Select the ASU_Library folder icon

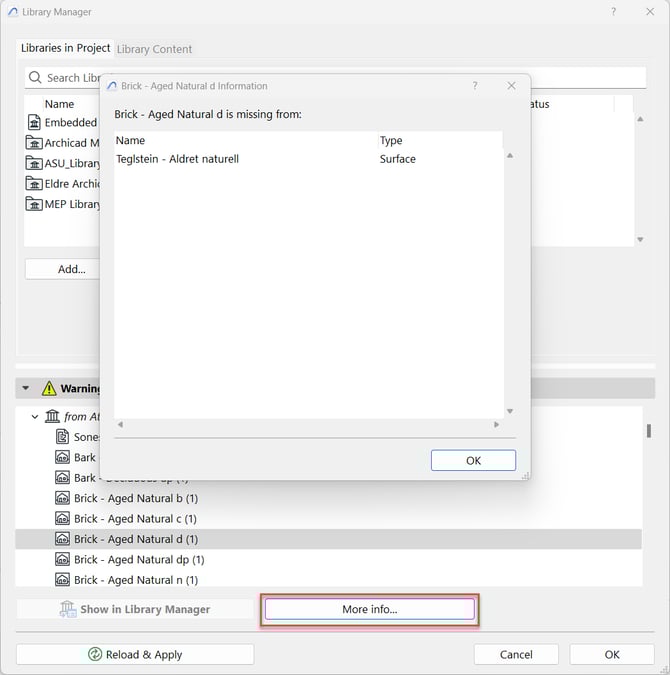click(x=34, y=163)
